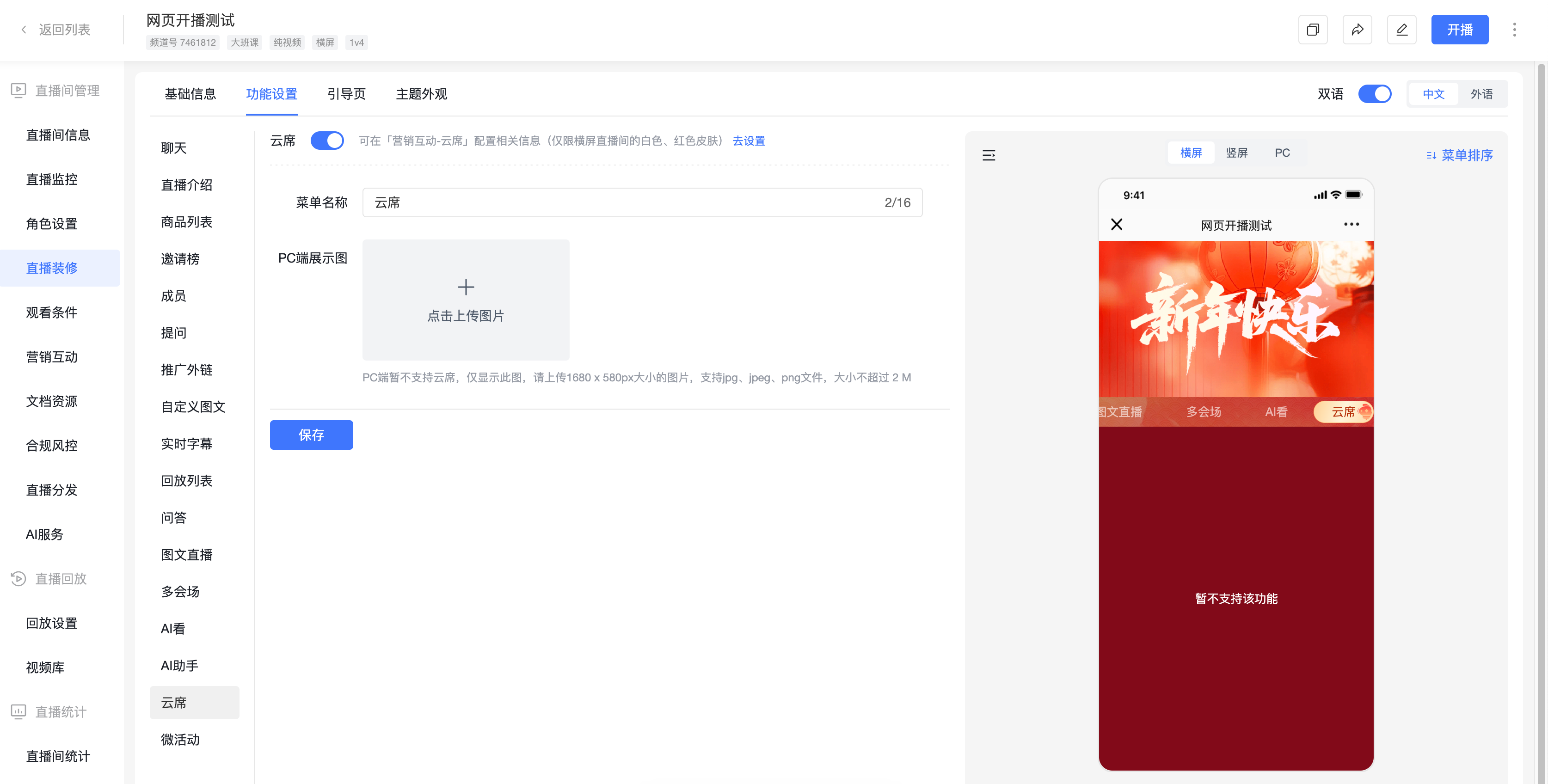1548x784 pixels.
Task: Switch to the 引导页 tab
Action: coord(346,94)
